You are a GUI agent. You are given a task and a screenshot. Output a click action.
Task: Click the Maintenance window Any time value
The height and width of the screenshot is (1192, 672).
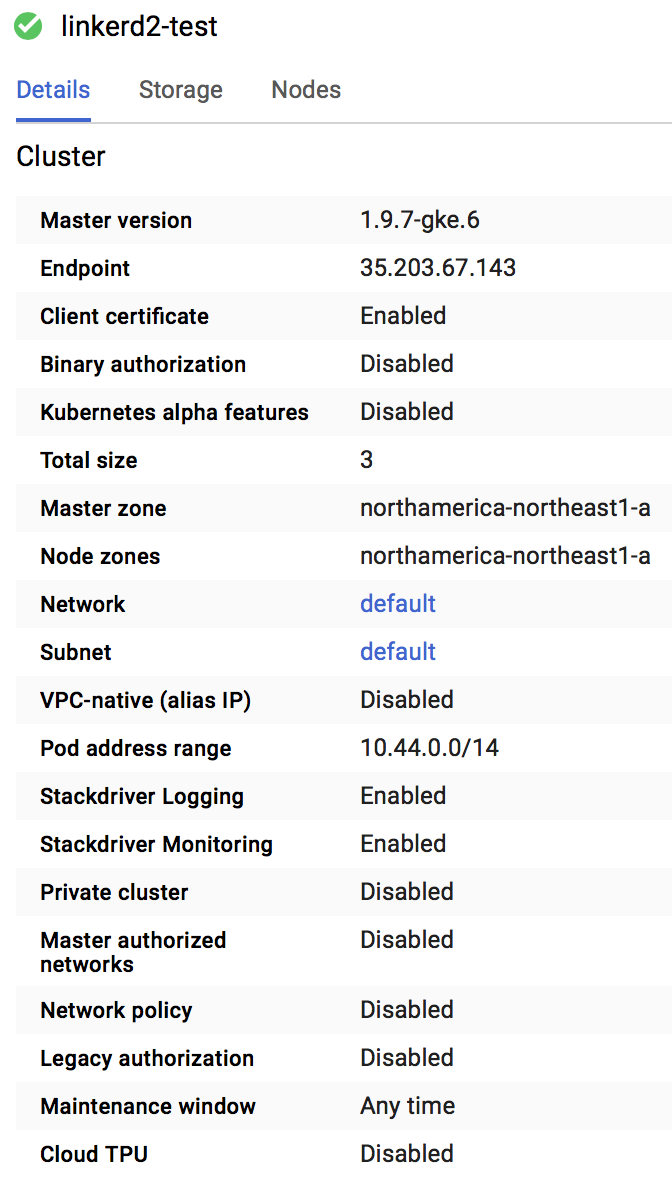(407, 1105)
